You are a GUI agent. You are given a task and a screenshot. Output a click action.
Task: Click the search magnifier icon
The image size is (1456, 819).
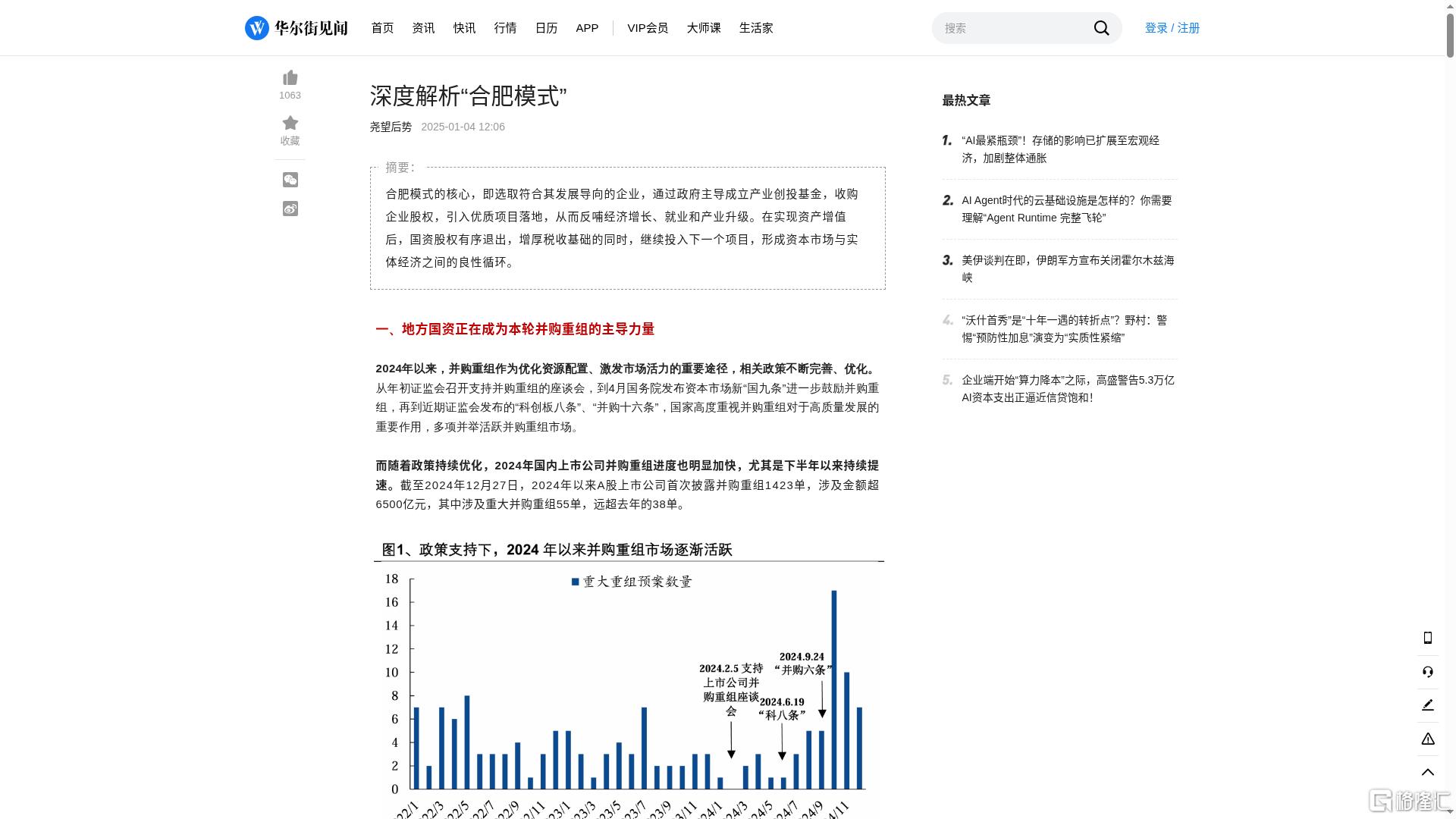(x=1101, y=28)
